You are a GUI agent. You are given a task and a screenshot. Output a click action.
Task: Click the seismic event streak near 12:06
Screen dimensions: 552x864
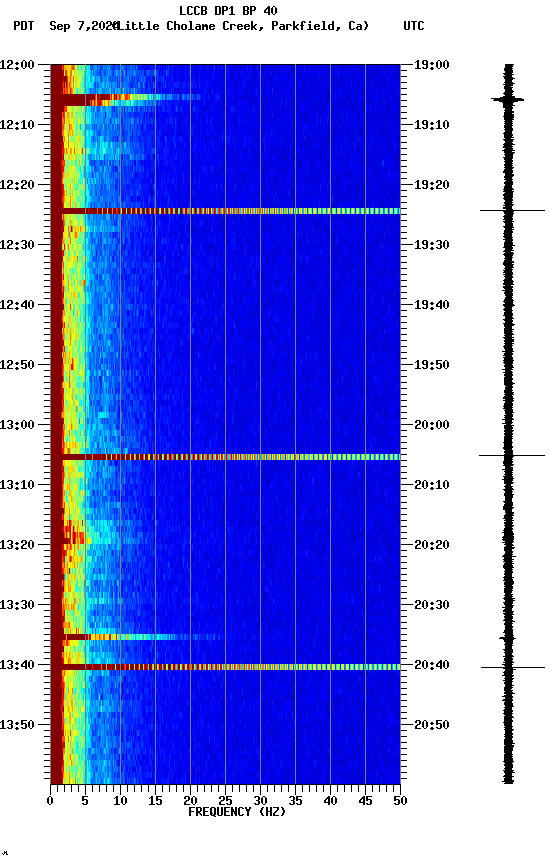click(126, 99)
